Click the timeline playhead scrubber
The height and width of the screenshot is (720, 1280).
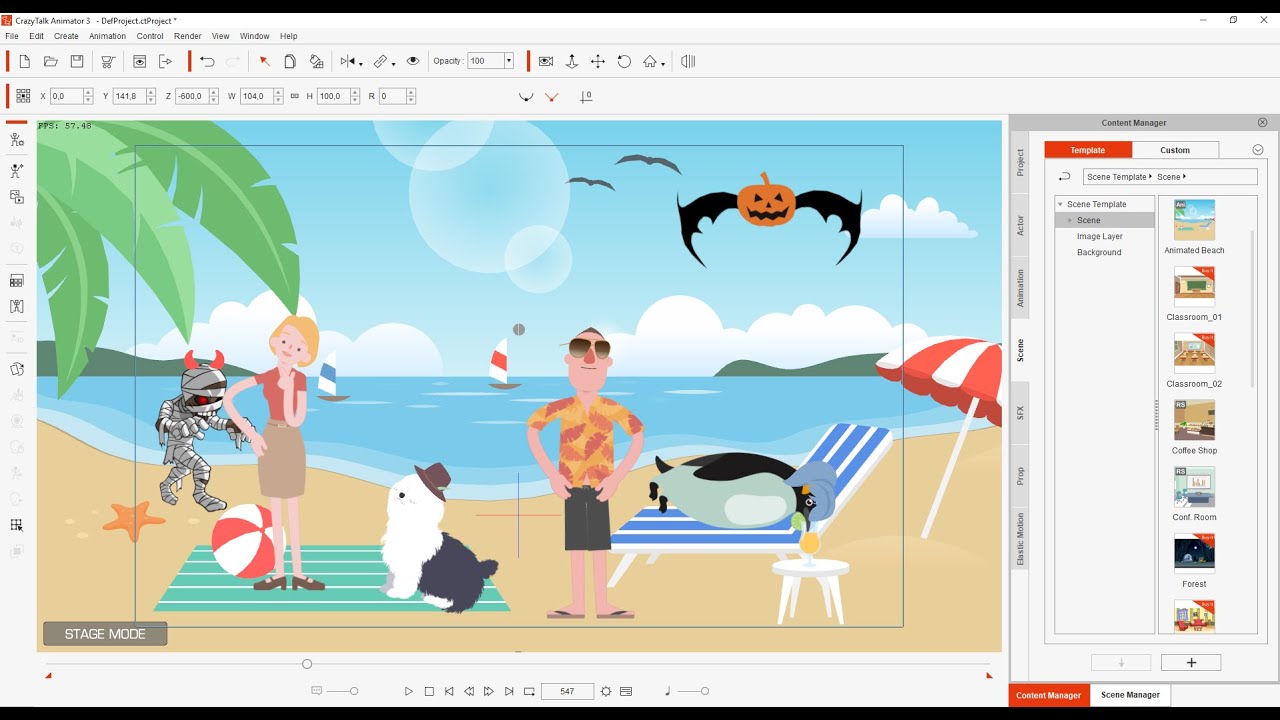pos(307,664)
